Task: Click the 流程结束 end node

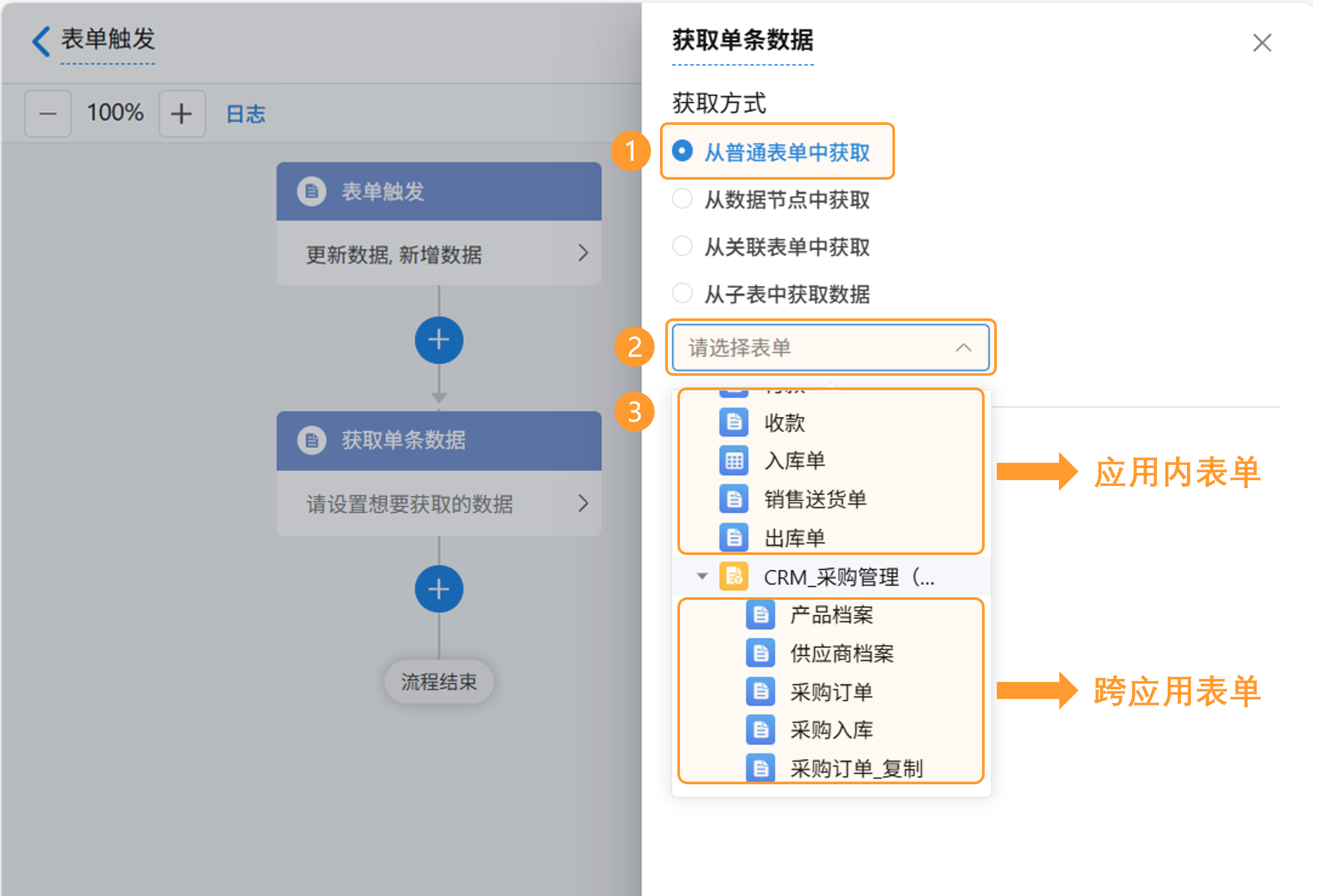Action: point(439,681)
